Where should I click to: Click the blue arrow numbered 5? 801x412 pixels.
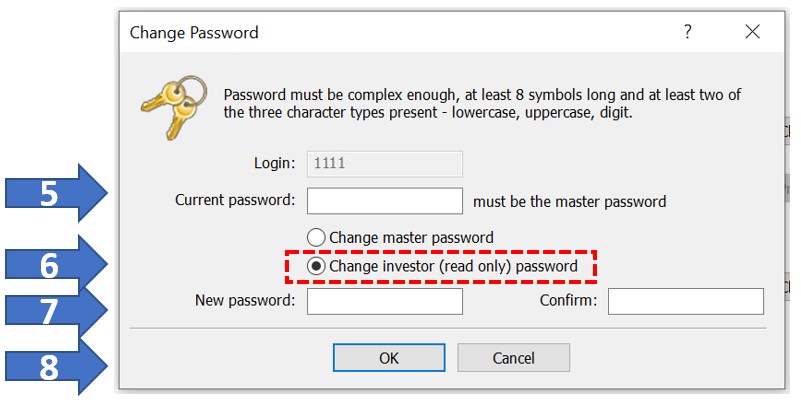point(57,194)
